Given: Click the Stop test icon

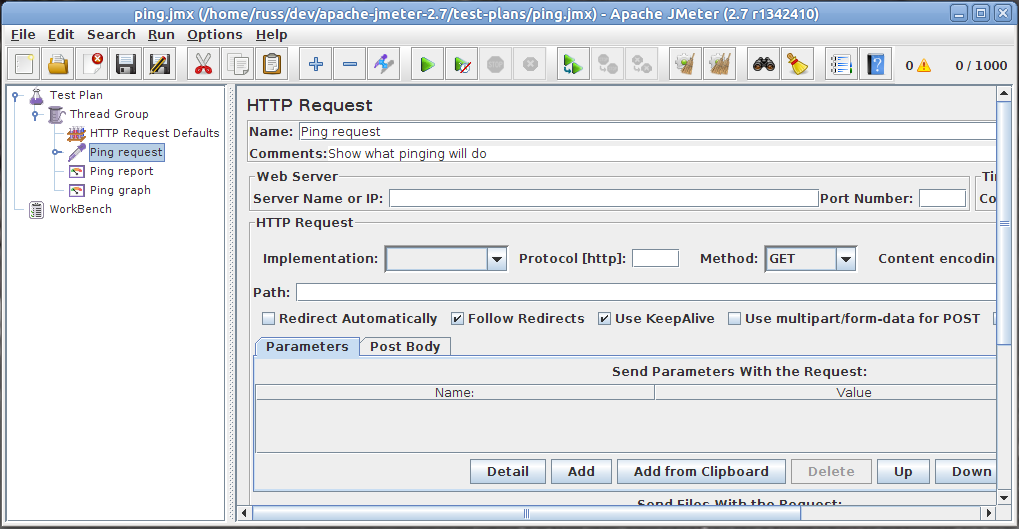Looking at the screenshot, I should point(495,64).
